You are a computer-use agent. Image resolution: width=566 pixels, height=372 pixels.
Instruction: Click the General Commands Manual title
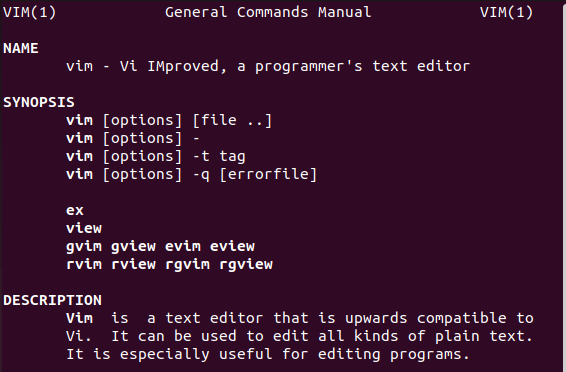click(268, 12)
